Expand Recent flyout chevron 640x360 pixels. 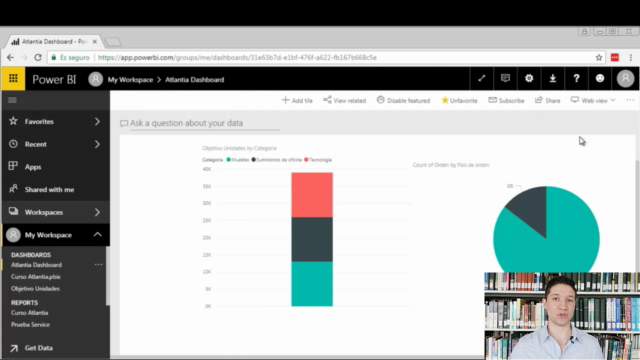97,144
